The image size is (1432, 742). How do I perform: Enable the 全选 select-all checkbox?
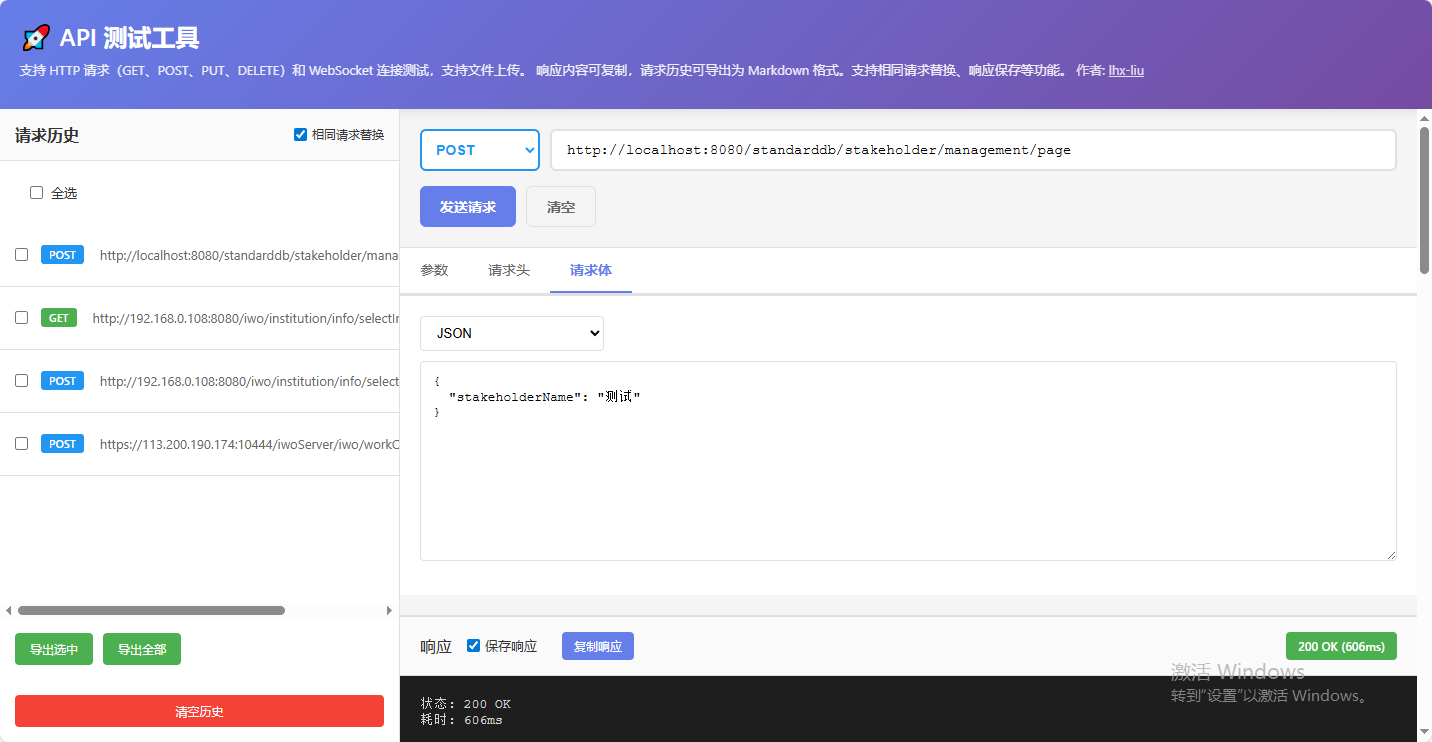36,192
